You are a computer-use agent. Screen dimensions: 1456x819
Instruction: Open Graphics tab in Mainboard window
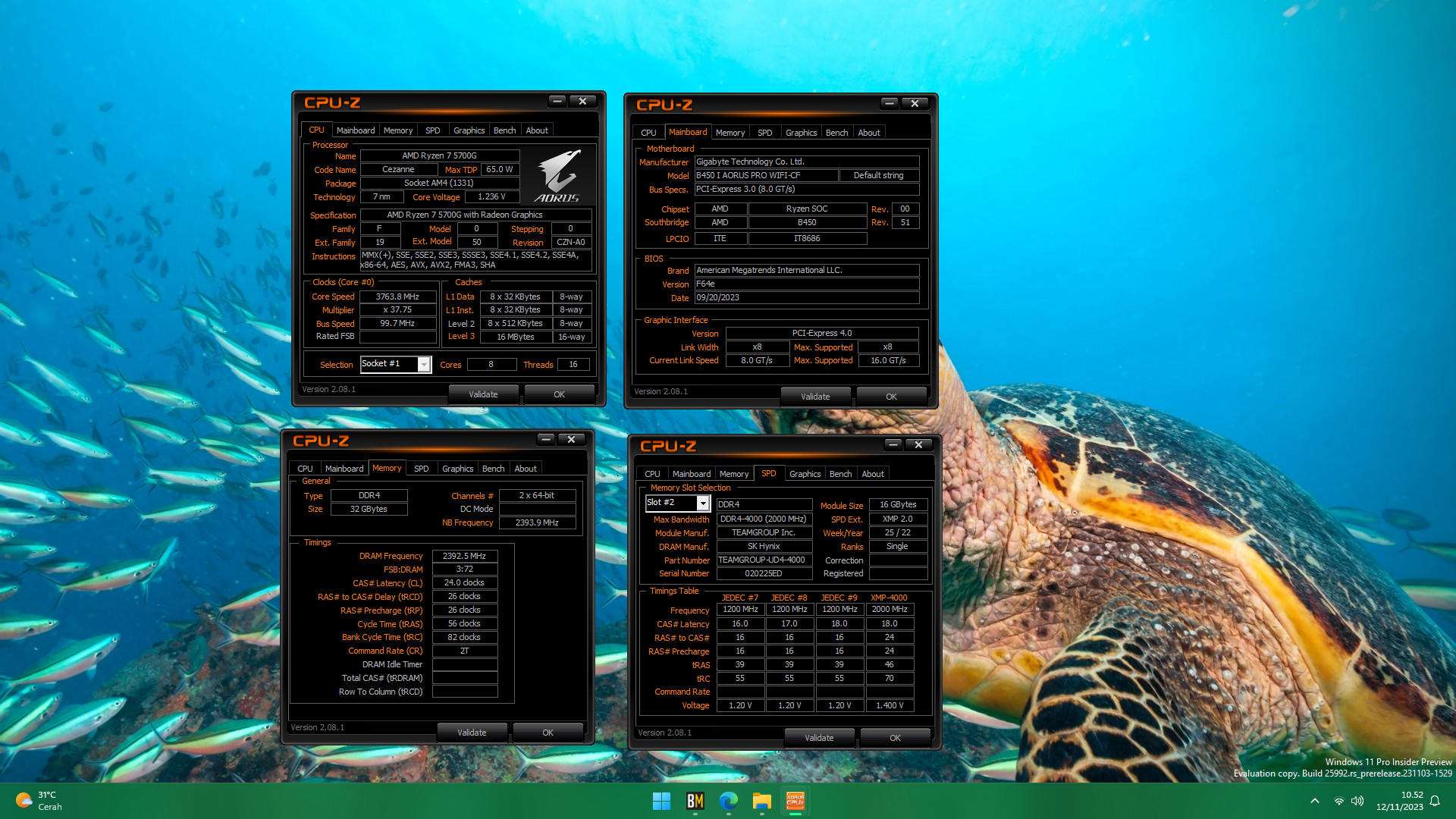pos(802,133)
